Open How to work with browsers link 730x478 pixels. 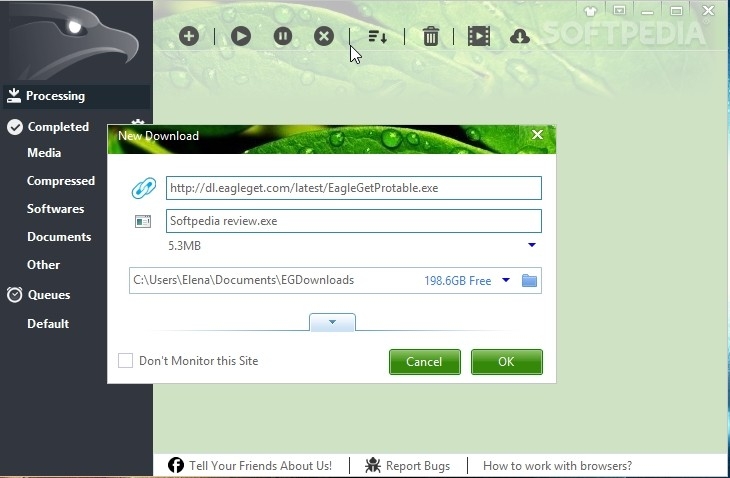(x=557, y=466)
